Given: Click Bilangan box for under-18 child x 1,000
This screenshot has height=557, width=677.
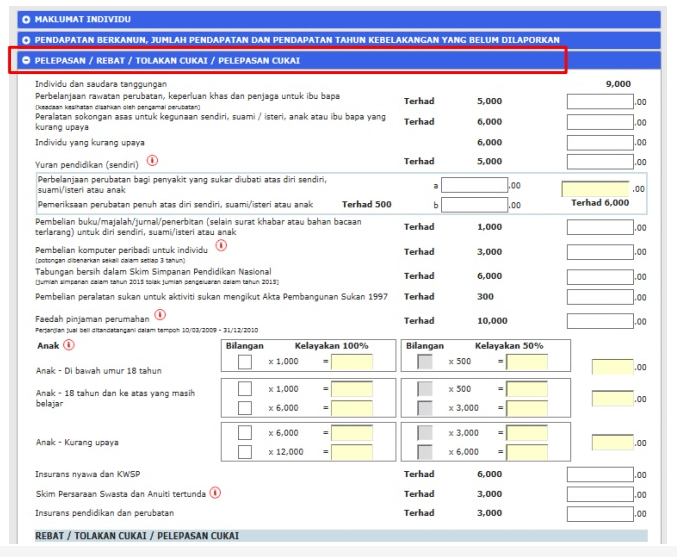Looking at the screenshot, I should (245, 362).
